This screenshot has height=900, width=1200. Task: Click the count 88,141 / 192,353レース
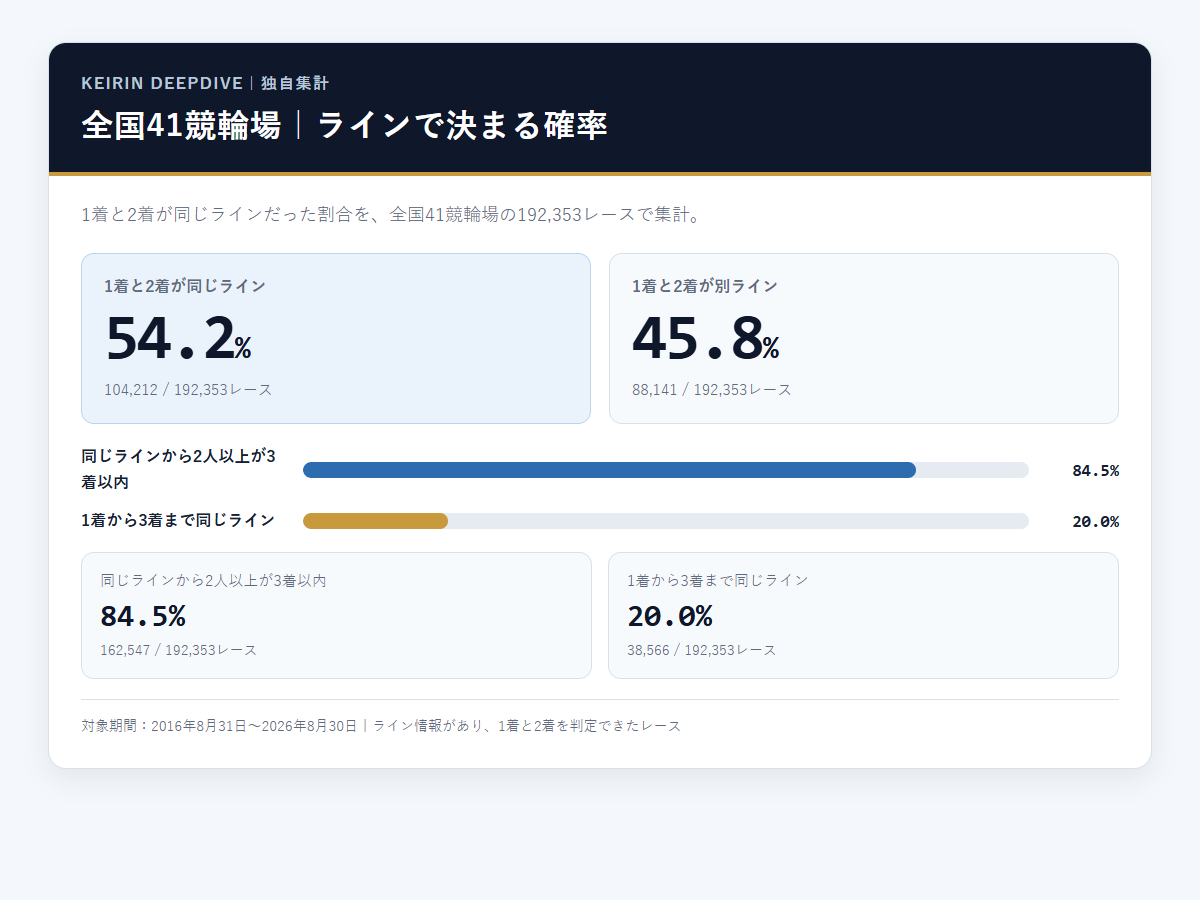tap(712, 389)
